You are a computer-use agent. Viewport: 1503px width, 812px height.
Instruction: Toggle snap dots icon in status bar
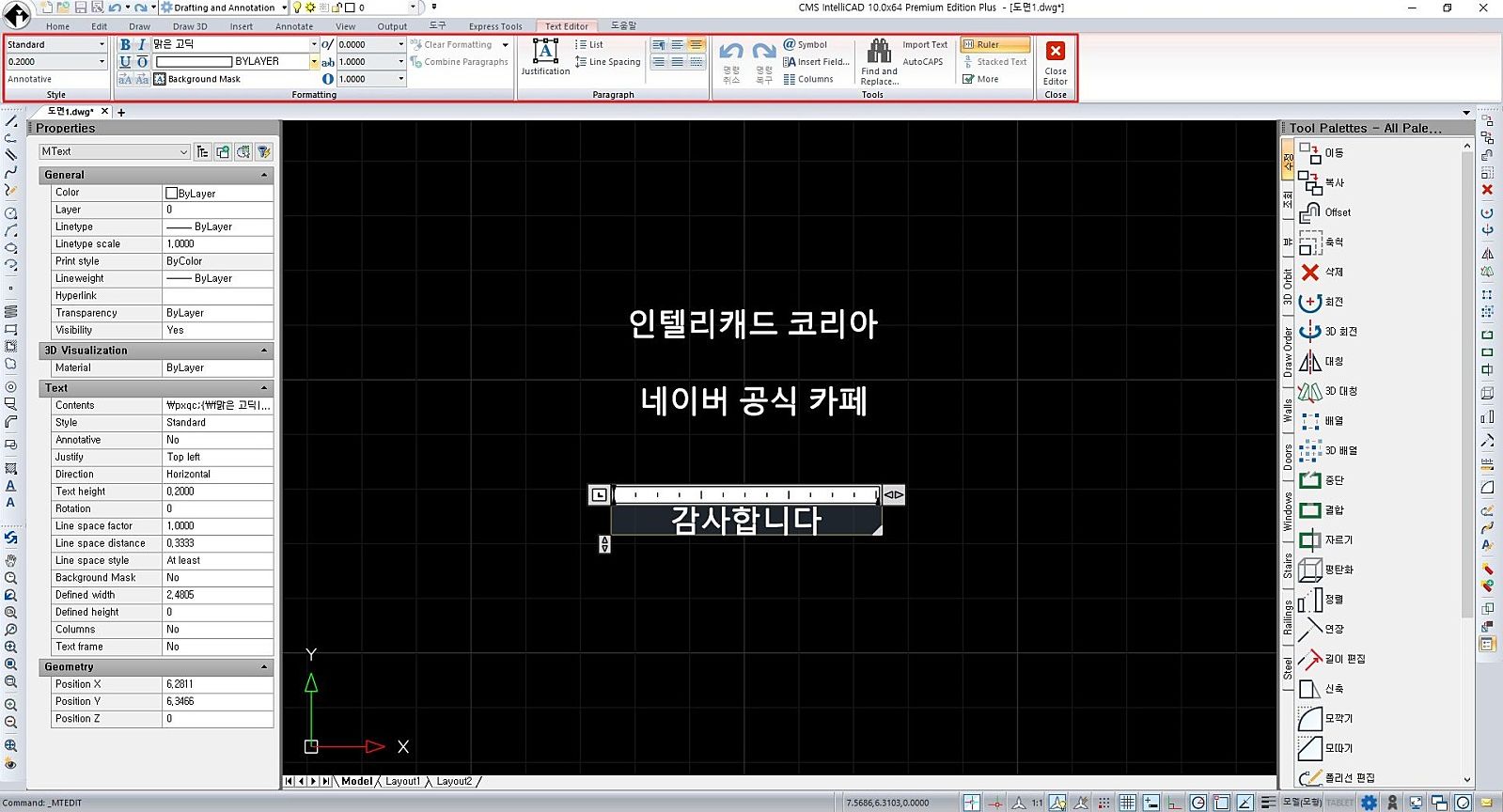coord(1103,803)
